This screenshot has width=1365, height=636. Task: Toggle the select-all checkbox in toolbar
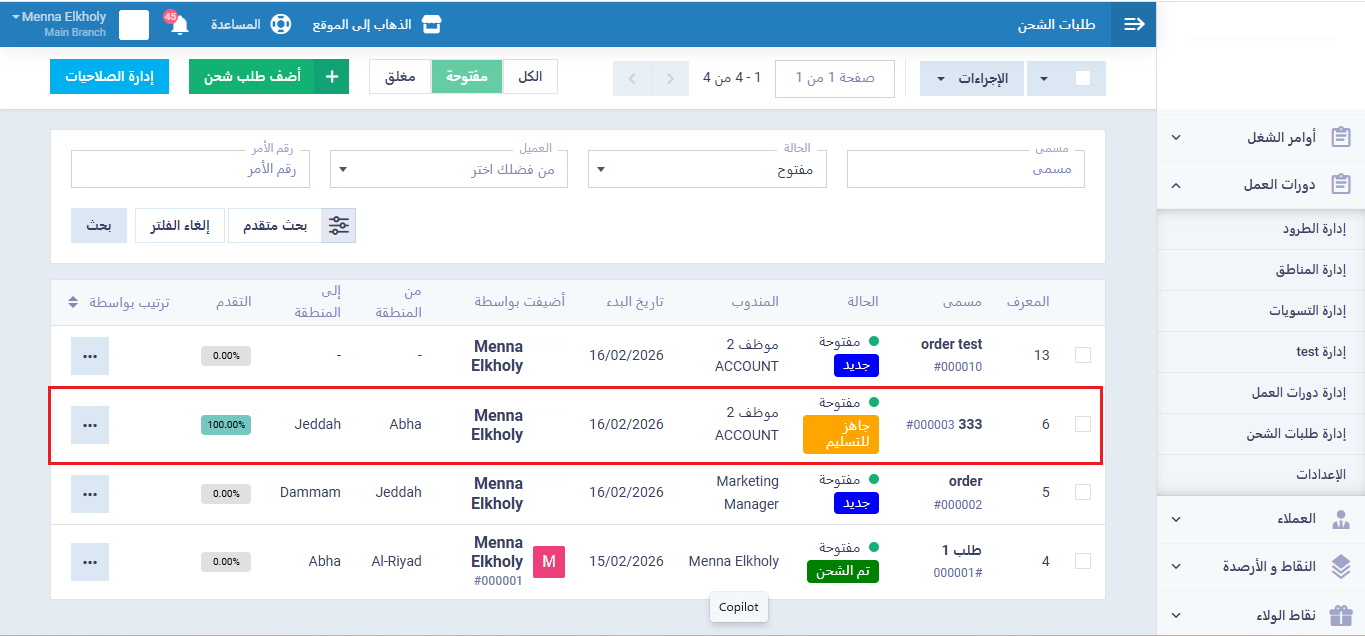(x=1083, y=78)
